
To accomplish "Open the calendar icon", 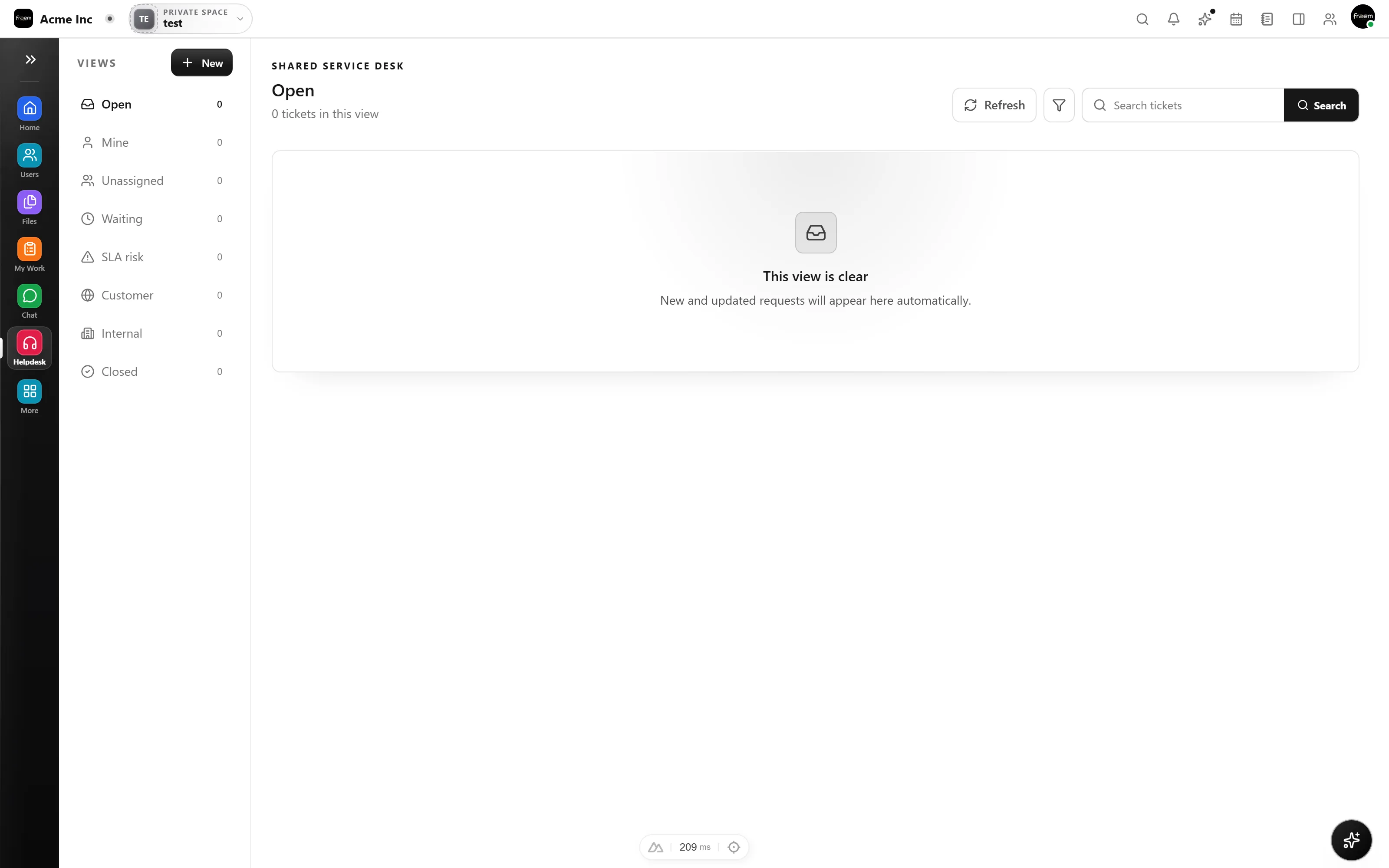I will [1236, 19].
